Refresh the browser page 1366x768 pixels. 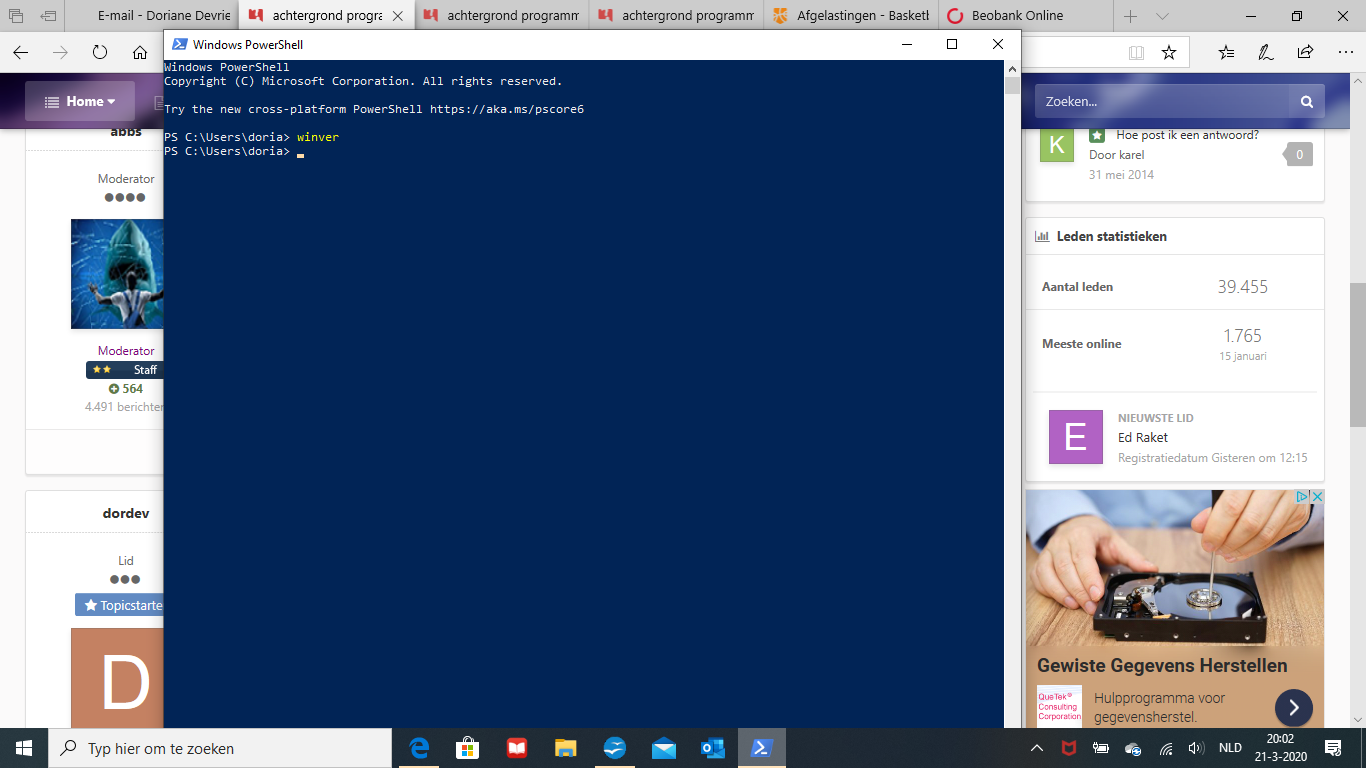(100, 53)
